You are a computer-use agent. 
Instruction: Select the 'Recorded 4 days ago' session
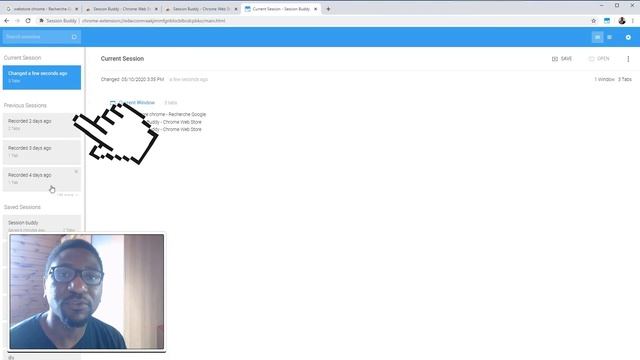tap(42, 179)
